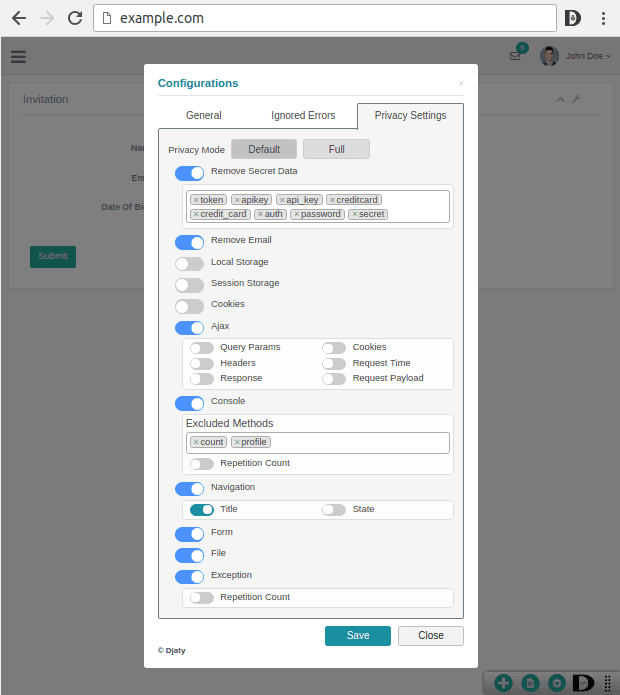Select Full privacy mode
Image resolution: width=620 pixels, height=695 pixels.
click(x=336, y=149)
